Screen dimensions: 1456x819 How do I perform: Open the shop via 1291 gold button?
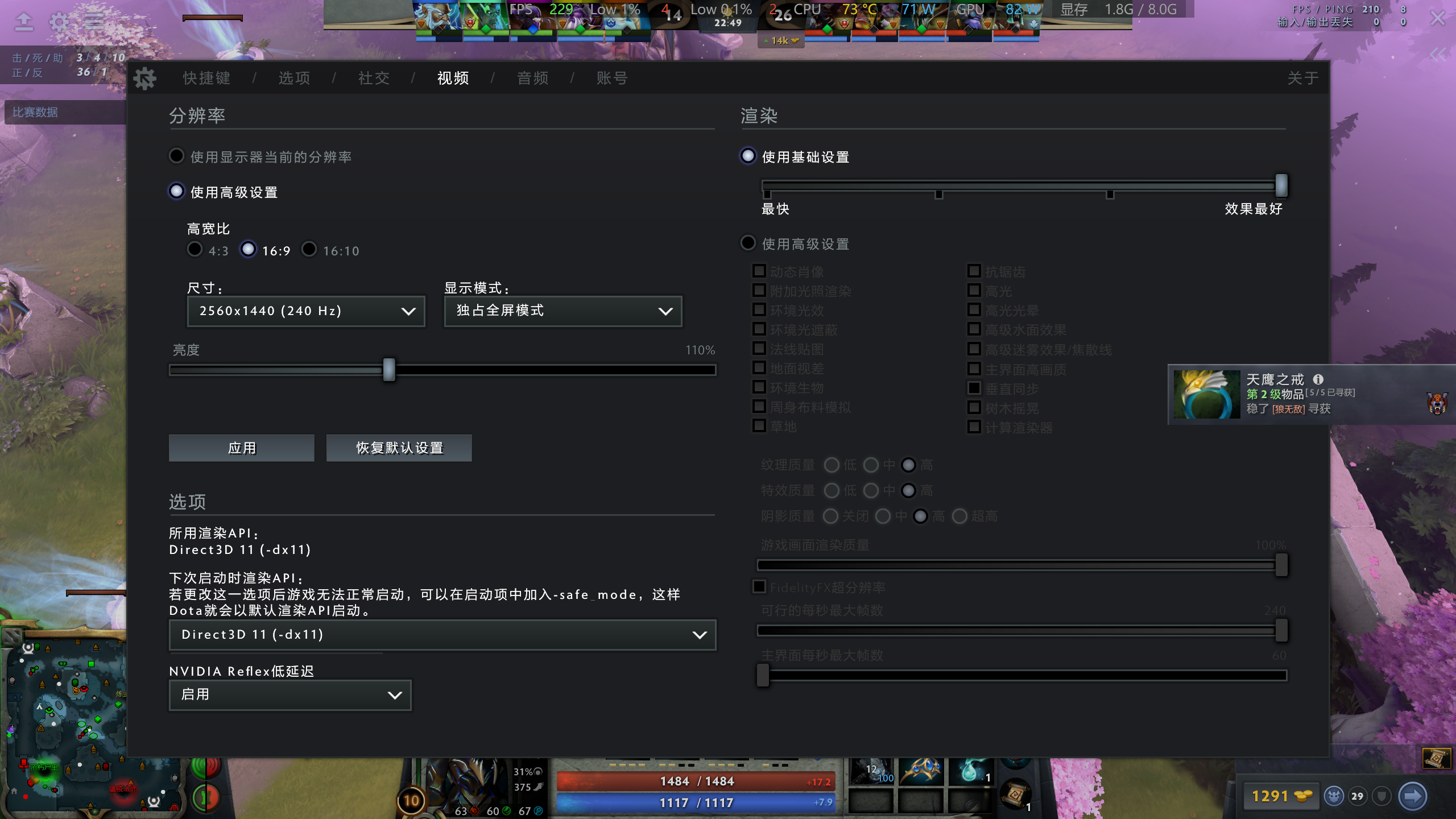tap(1280, 796)
